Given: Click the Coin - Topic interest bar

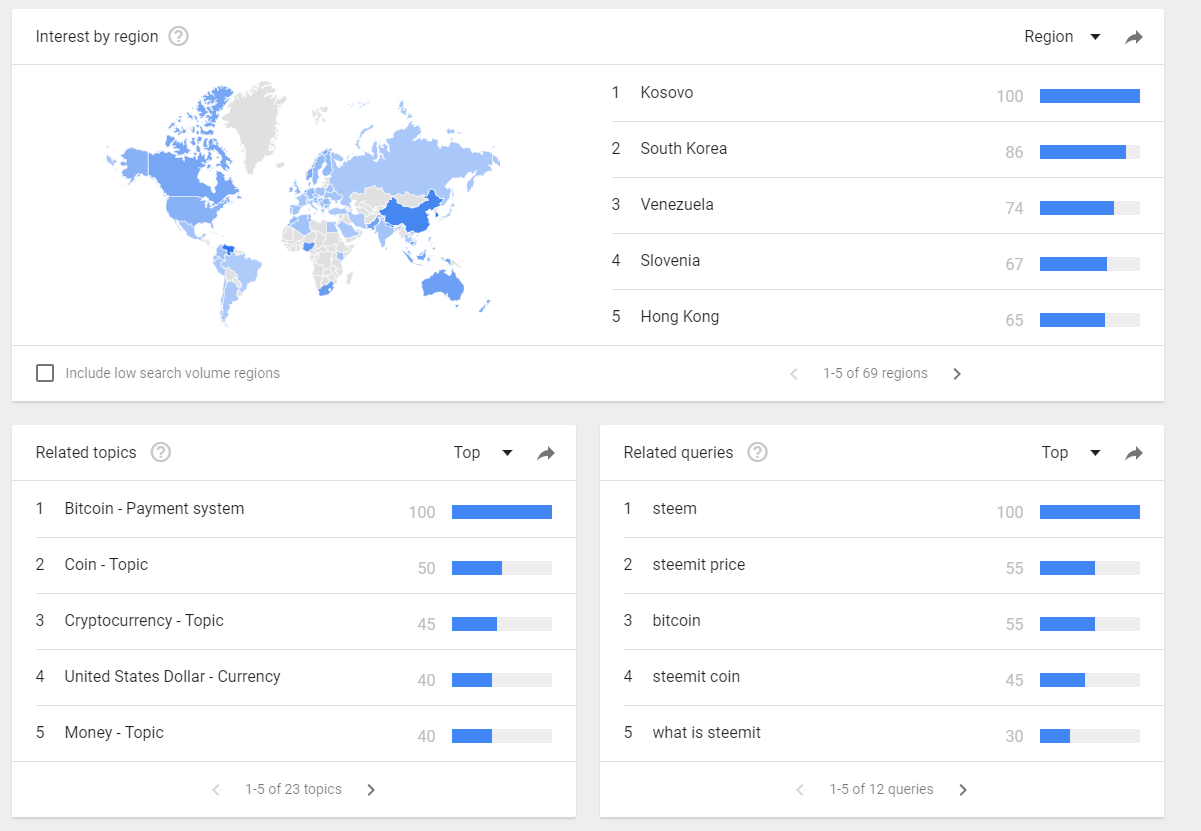Looking at the screenshot, I should [502, 568].
